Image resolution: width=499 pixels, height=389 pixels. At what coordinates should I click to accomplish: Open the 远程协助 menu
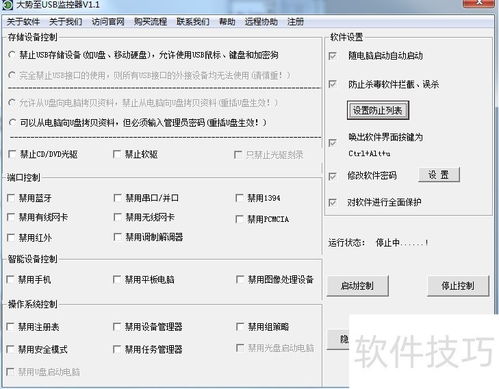click(261, 22)
